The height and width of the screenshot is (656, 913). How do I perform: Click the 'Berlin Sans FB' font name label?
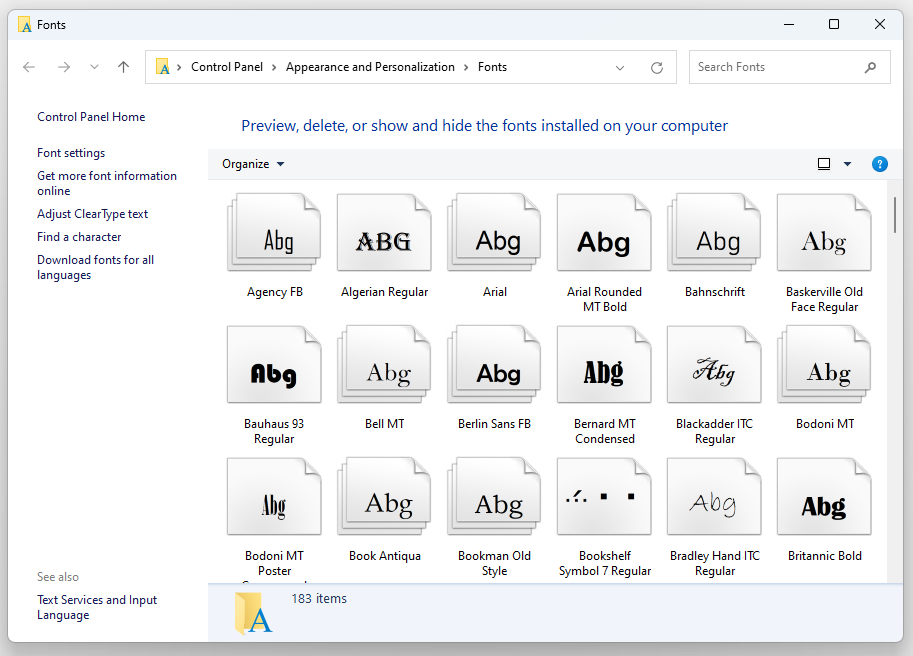[494, 424]
